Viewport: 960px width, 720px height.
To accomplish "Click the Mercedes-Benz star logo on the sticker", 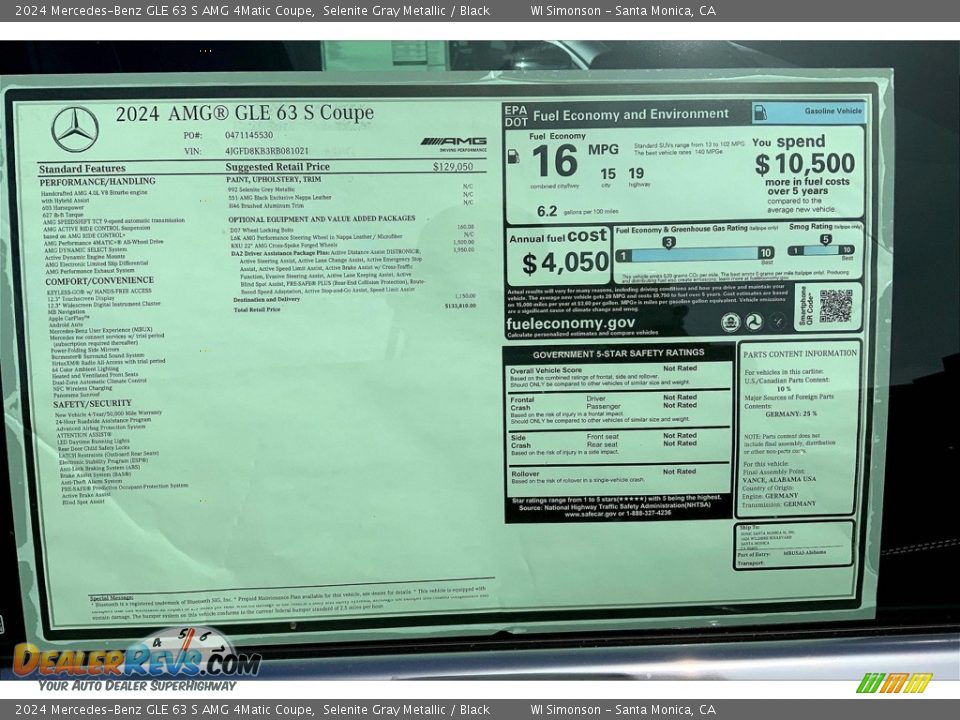I will [75, 130].
